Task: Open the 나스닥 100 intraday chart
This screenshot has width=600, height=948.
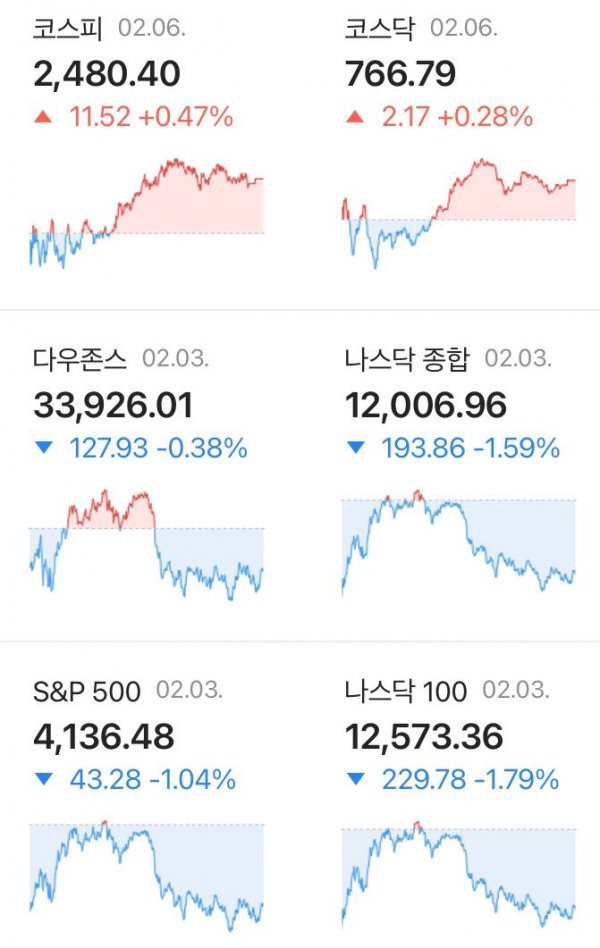Action: (458, 875)
